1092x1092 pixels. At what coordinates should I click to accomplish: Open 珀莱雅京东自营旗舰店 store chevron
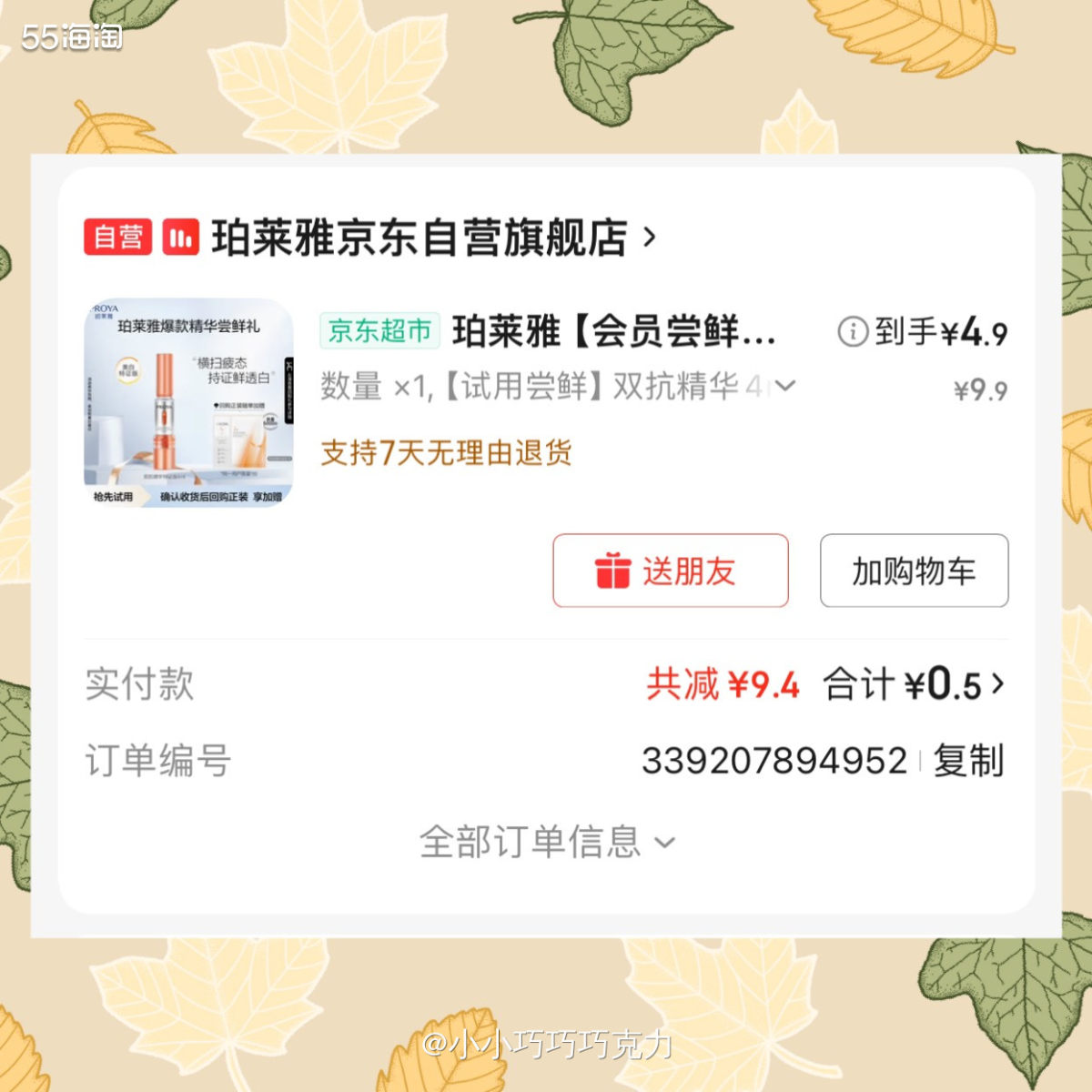649,238
